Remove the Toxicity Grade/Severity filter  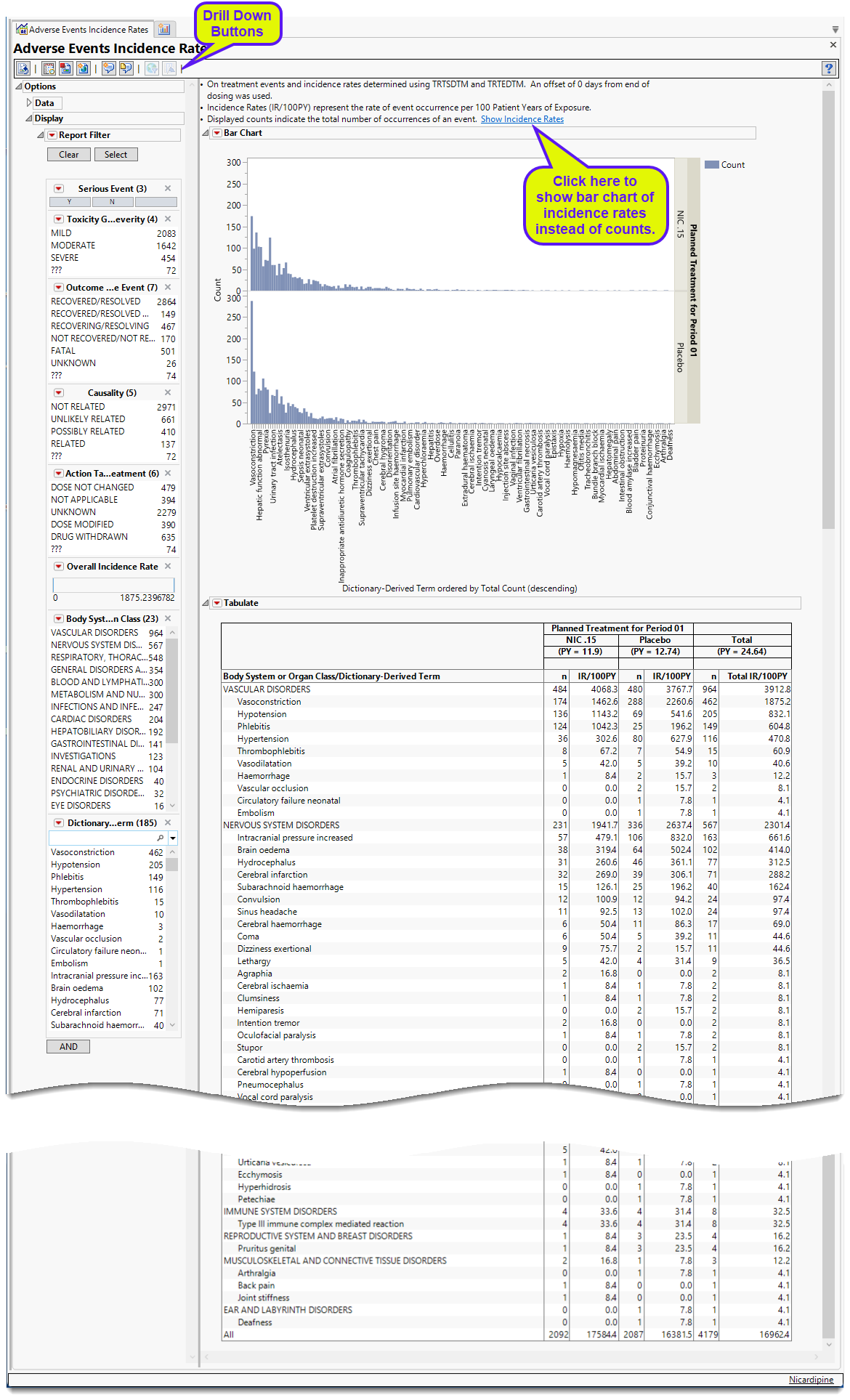tap(168, 219)
